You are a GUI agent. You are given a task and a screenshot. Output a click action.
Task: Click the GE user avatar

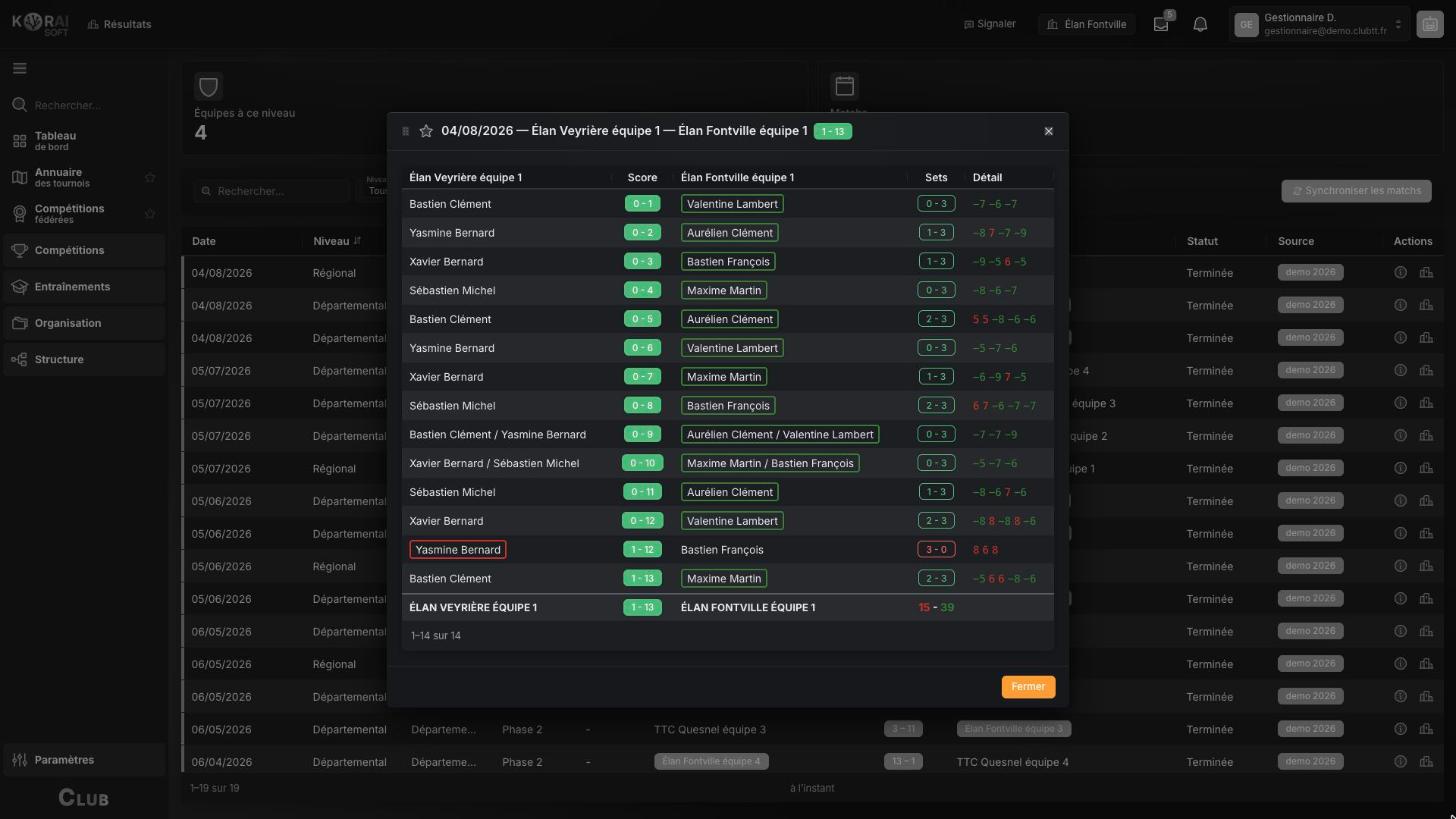[x=1246, y=25]
